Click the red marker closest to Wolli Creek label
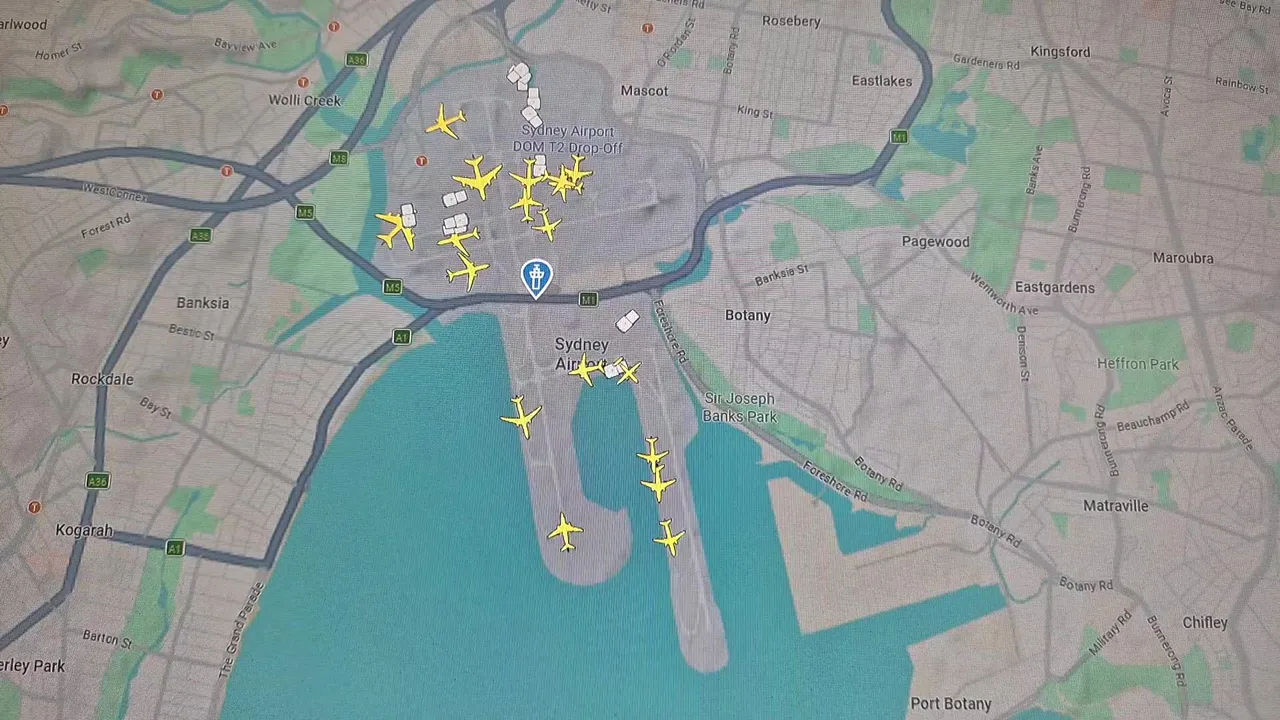This screenshot has width=1280, height=720. click(303, 82)
